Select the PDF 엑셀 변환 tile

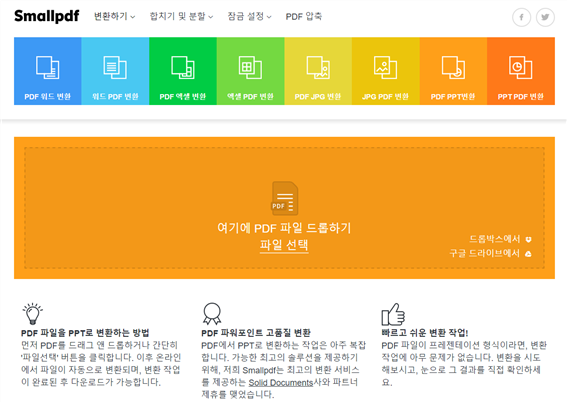[183, 71]
